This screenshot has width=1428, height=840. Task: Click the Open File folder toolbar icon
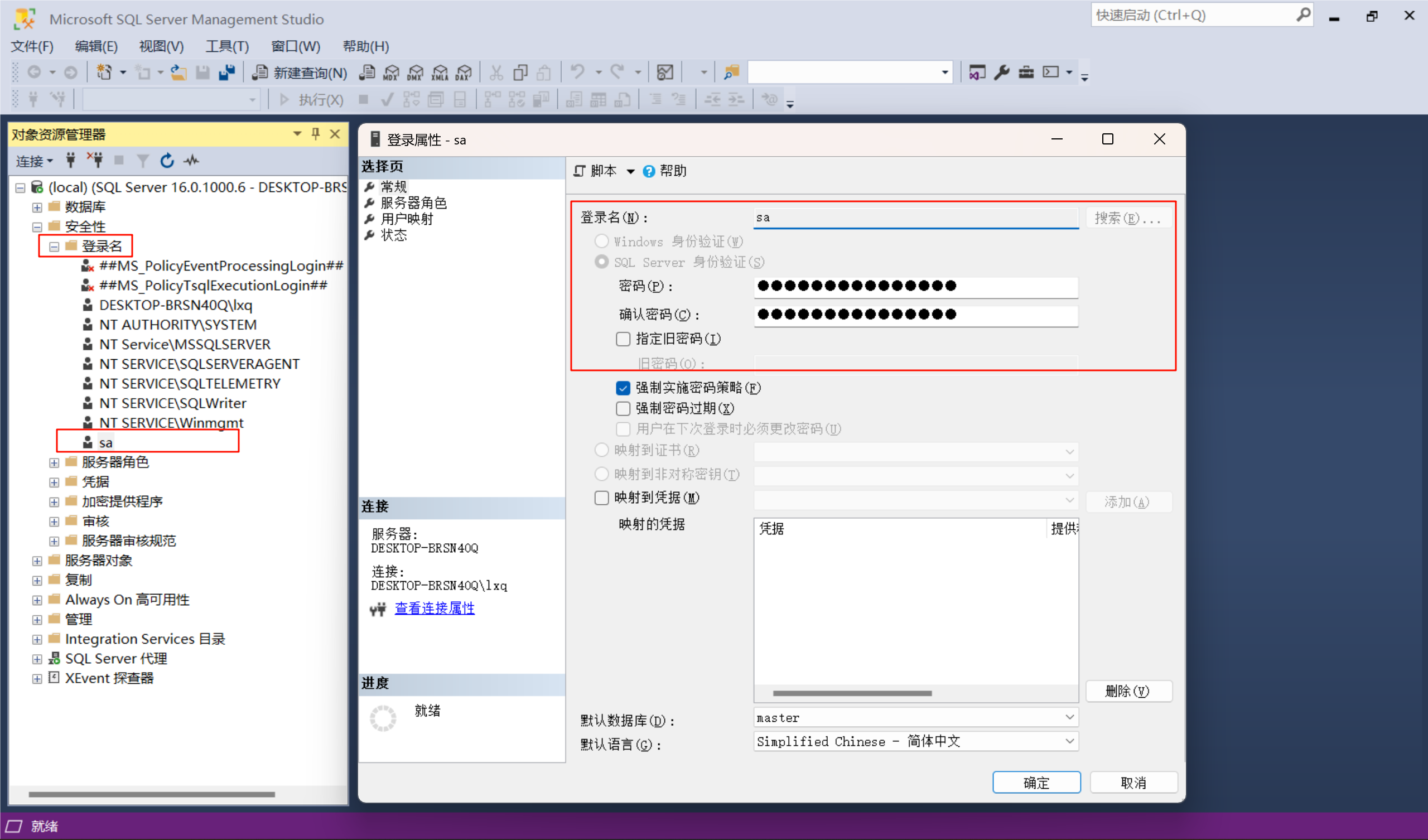(x=178, y=73)
